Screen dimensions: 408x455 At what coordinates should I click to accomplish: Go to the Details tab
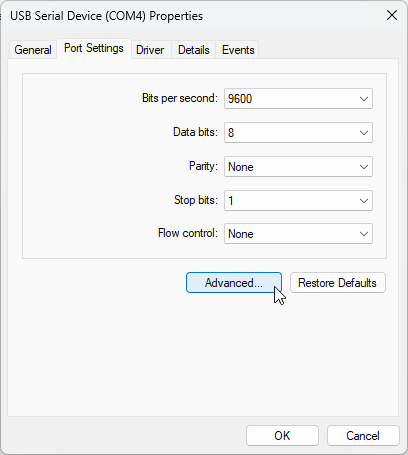[x=194, y=50]
